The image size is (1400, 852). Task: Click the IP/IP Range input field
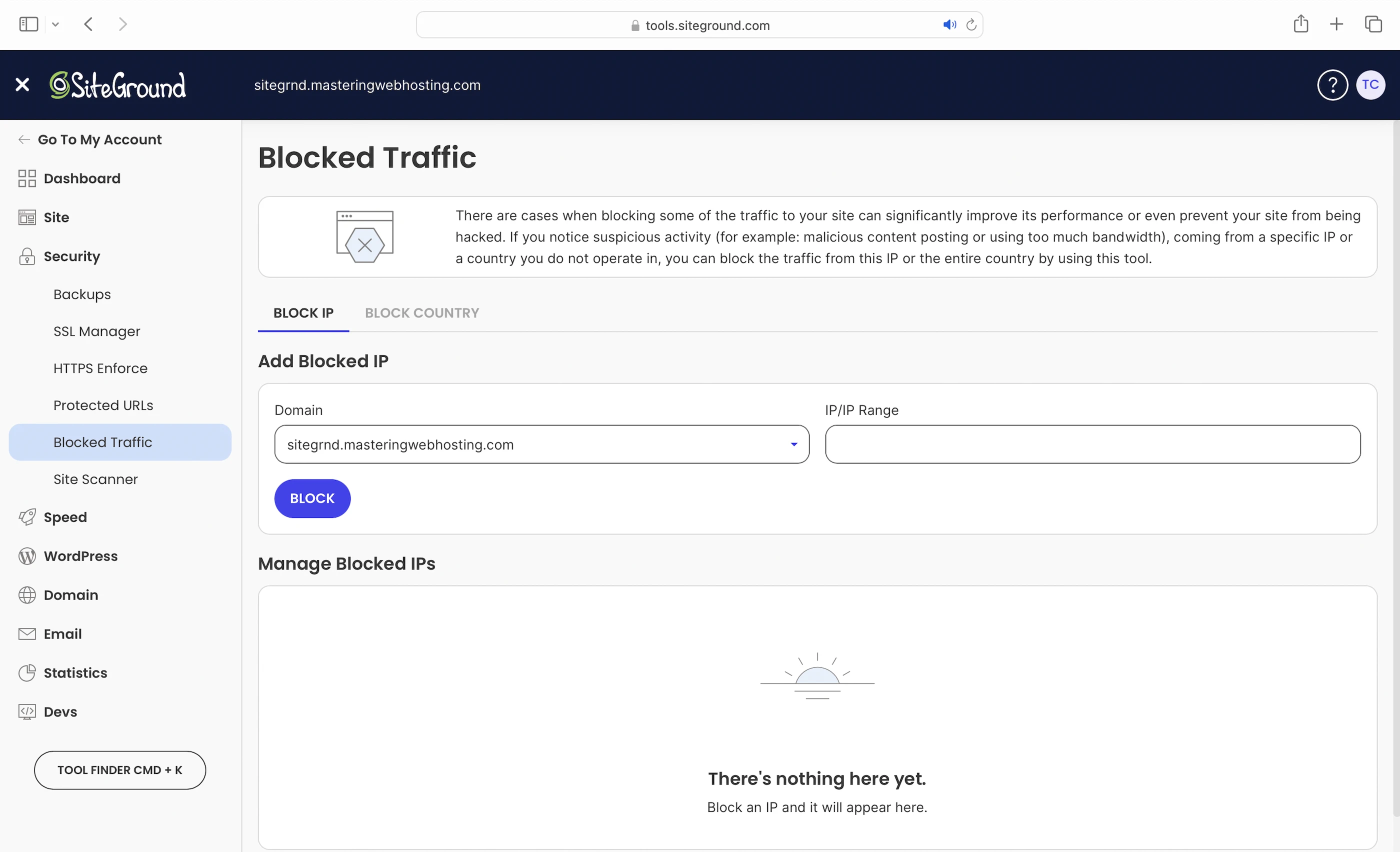click(x=1092, y=444)
